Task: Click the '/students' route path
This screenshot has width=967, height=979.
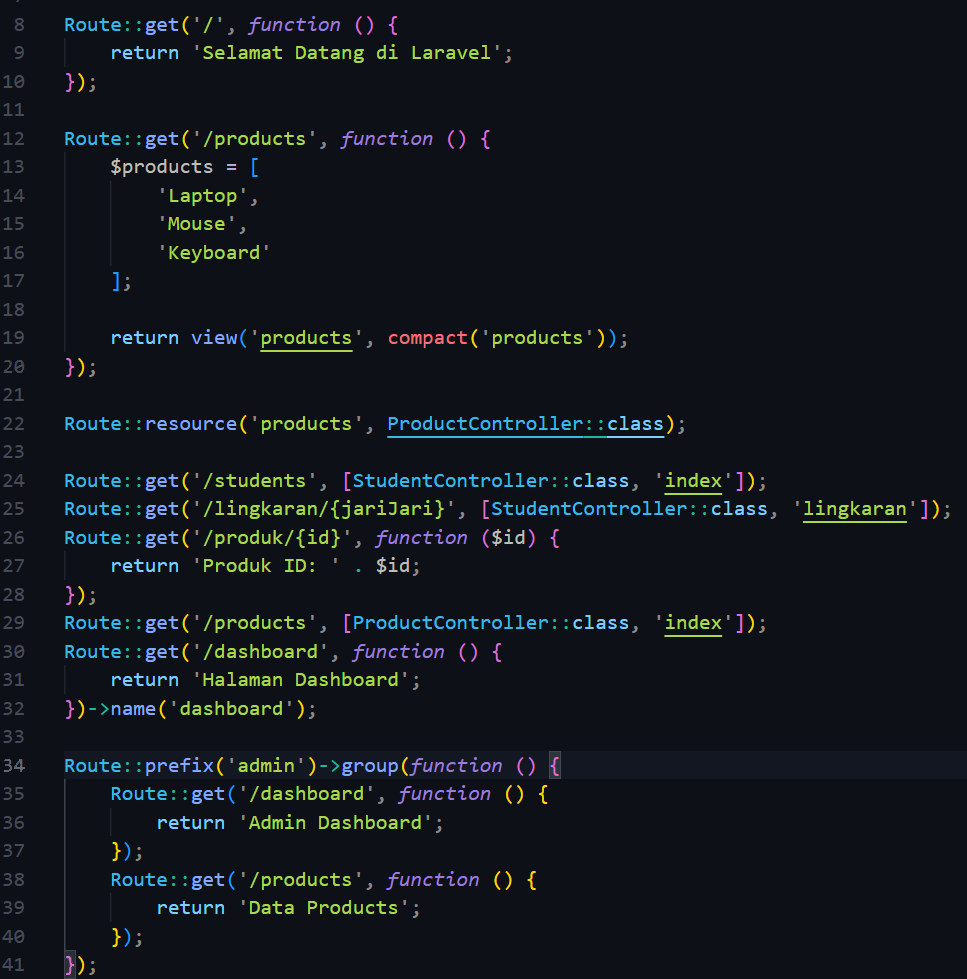Action: coord(254,481)
